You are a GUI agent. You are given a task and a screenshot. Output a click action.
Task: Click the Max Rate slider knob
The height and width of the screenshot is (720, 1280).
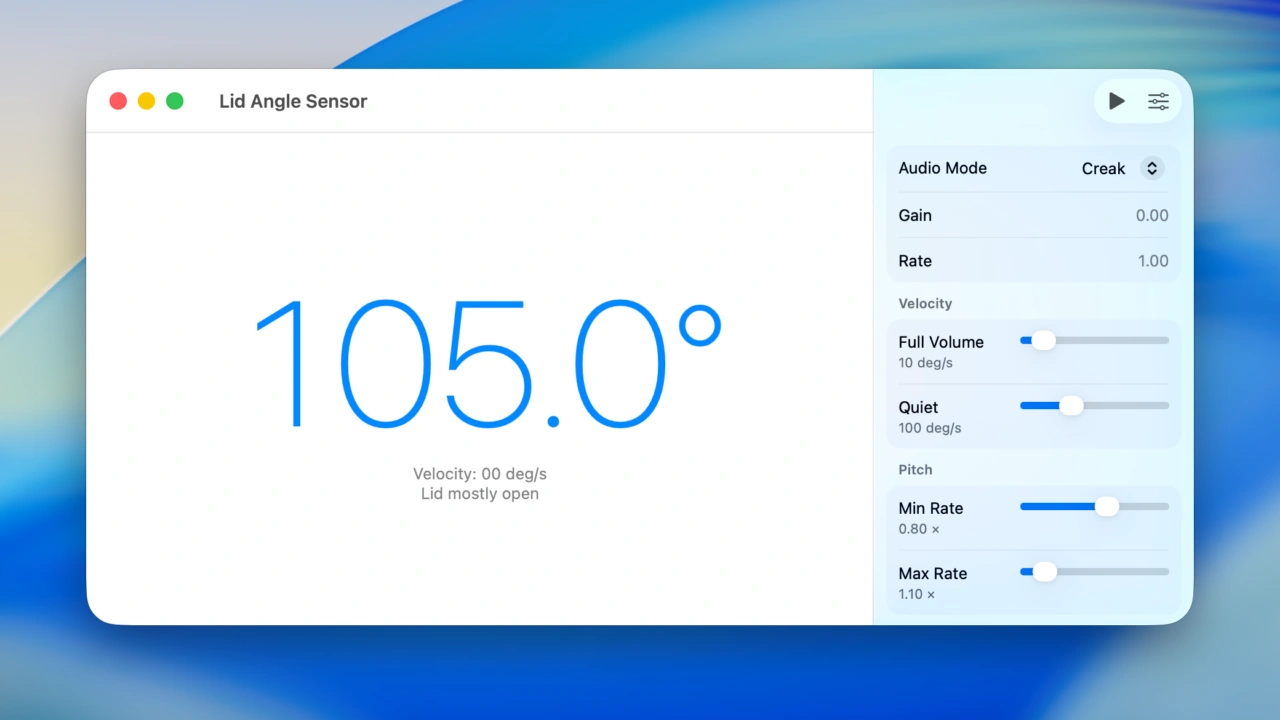(1045, 572)
